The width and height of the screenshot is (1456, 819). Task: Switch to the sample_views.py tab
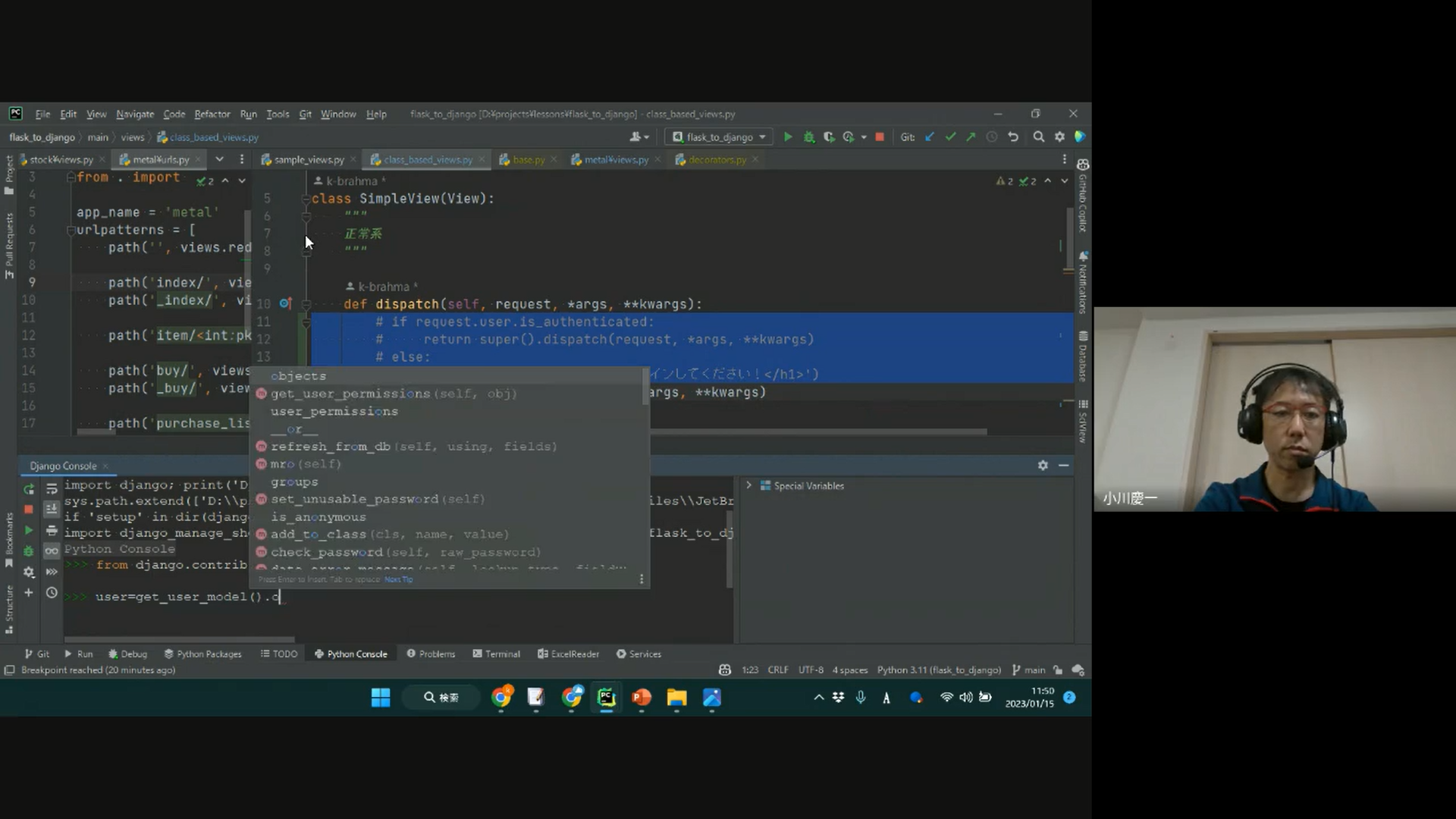(308, 159)
